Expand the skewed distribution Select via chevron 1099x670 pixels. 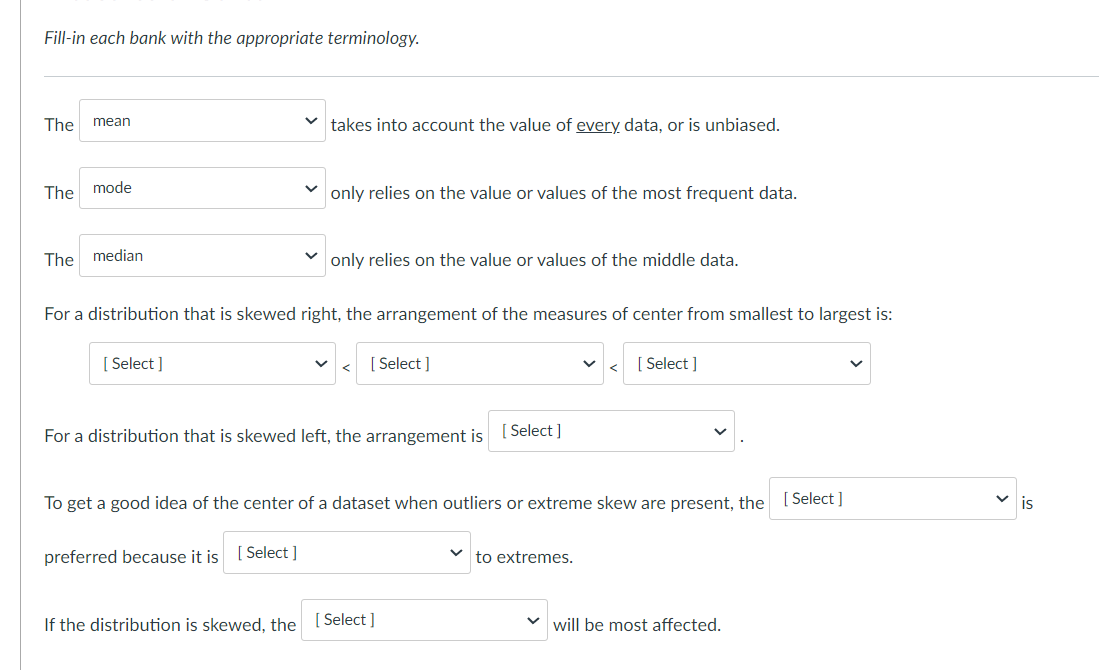coord(535,619)
